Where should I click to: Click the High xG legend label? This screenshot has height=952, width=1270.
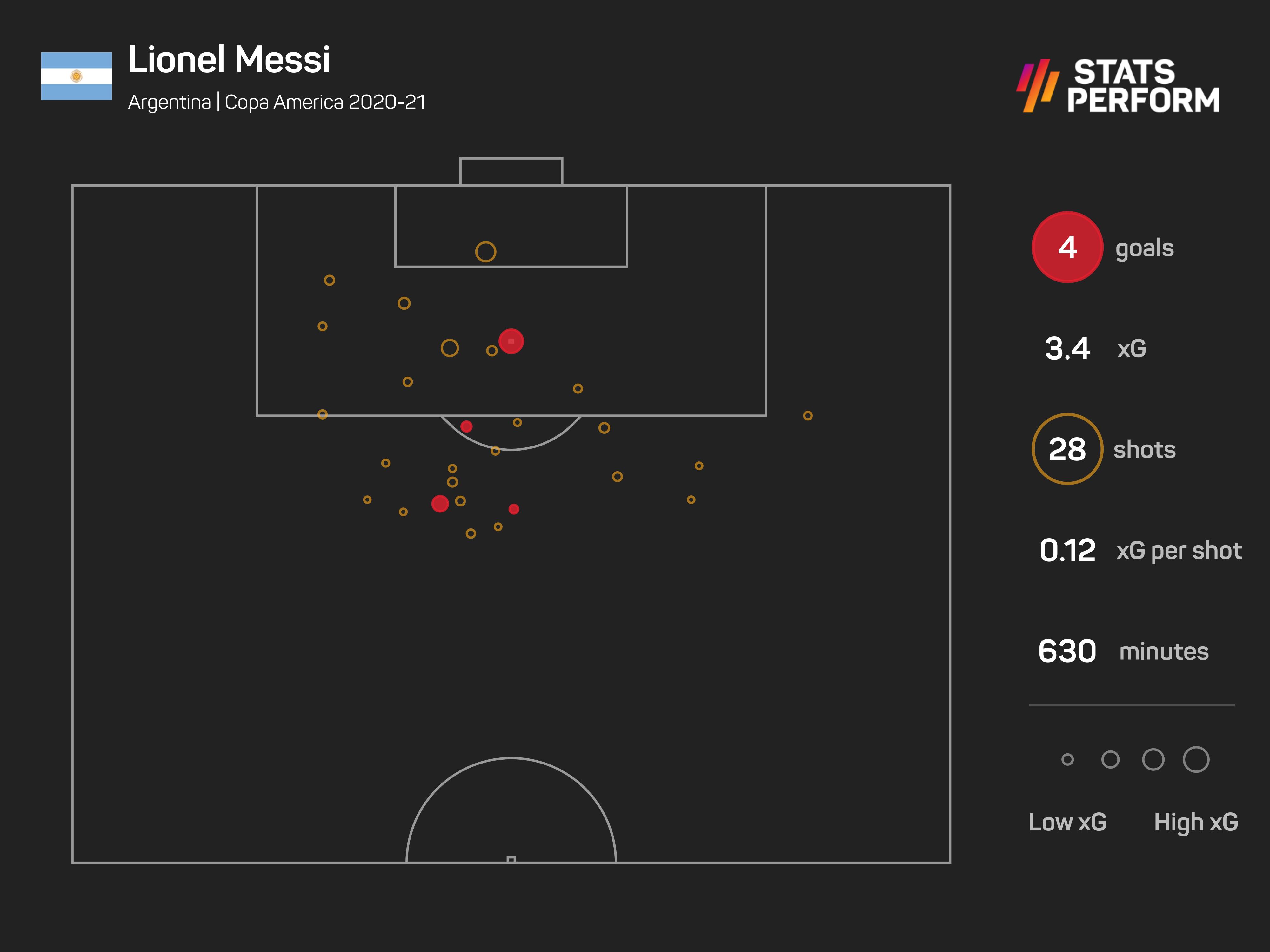click(1196, 822)
